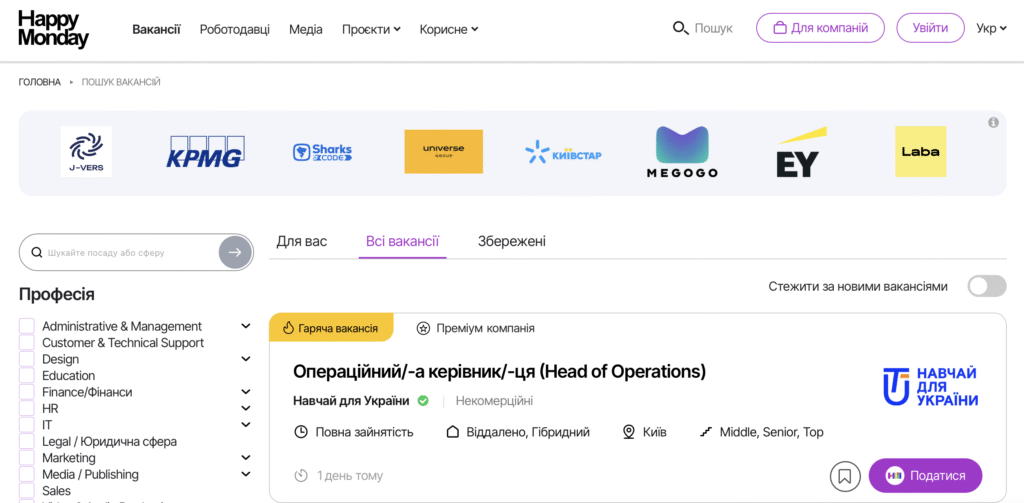1024x503 pixels.
Task: Click the location pin icon next to Київ
Action: pos(629,432)
